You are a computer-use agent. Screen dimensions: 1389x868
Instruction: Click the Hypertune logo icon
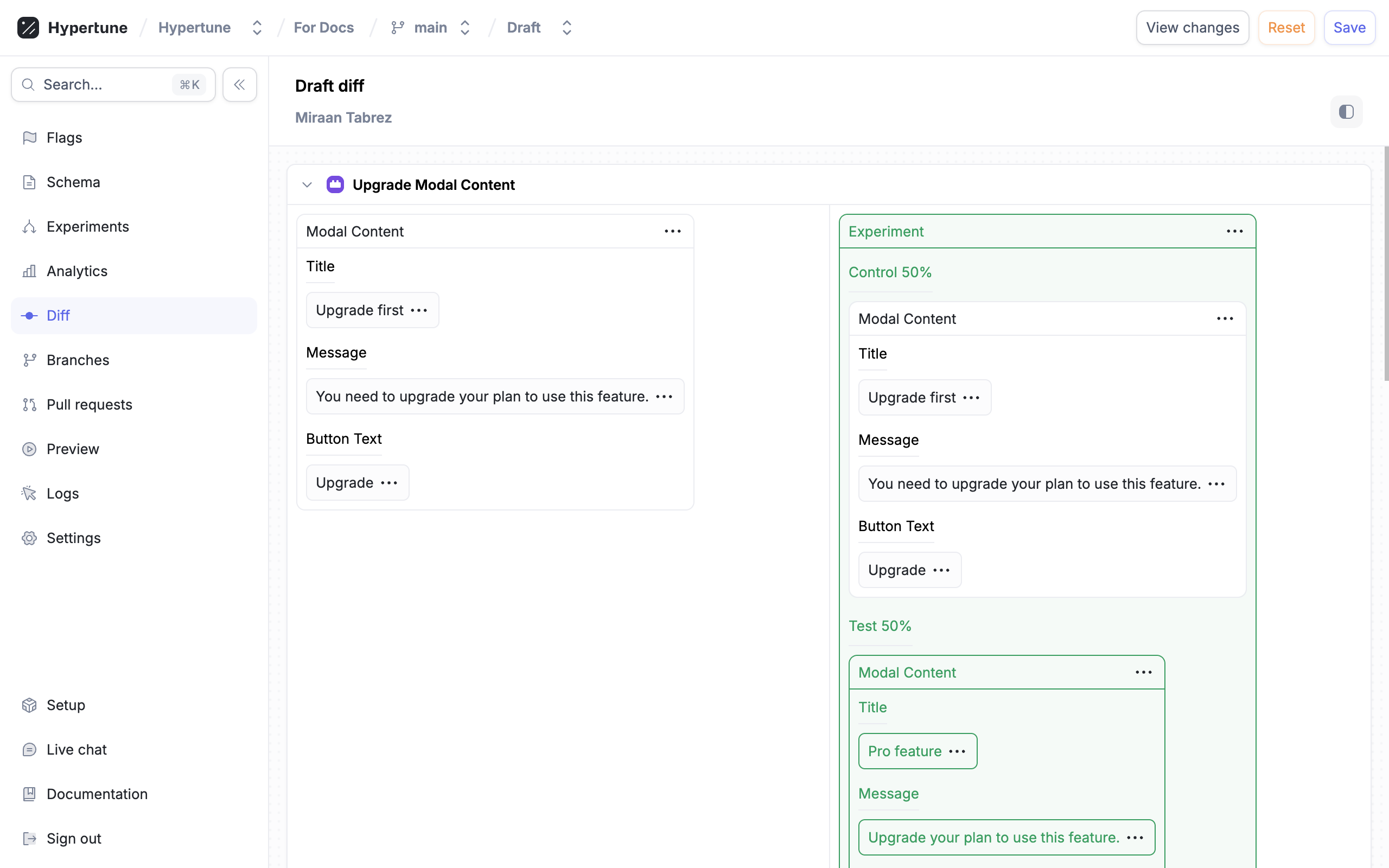pos(28,28)
